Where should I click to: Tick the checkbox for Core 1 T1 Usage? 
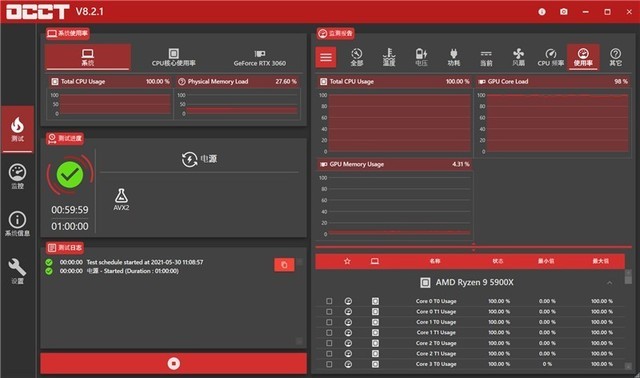pos(329,333)
